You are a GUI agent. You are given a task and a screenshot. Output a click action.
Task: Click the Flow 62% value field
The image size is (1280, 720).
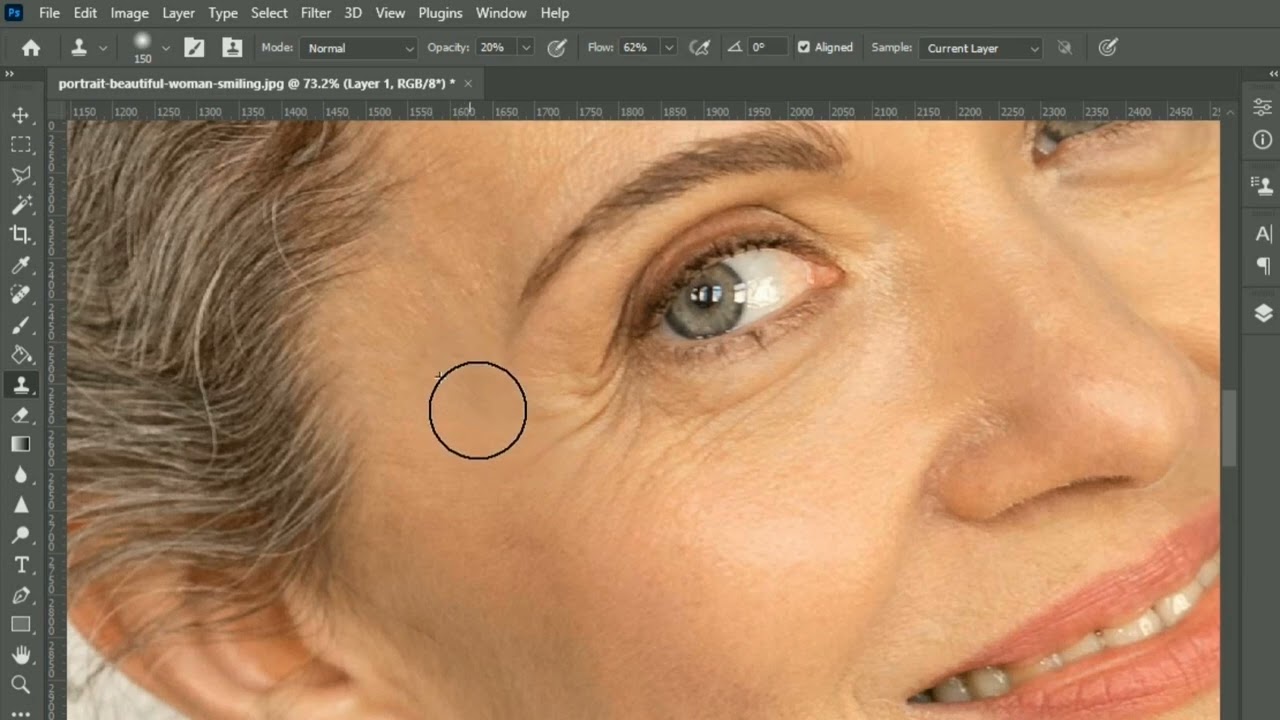coord(638,48)
